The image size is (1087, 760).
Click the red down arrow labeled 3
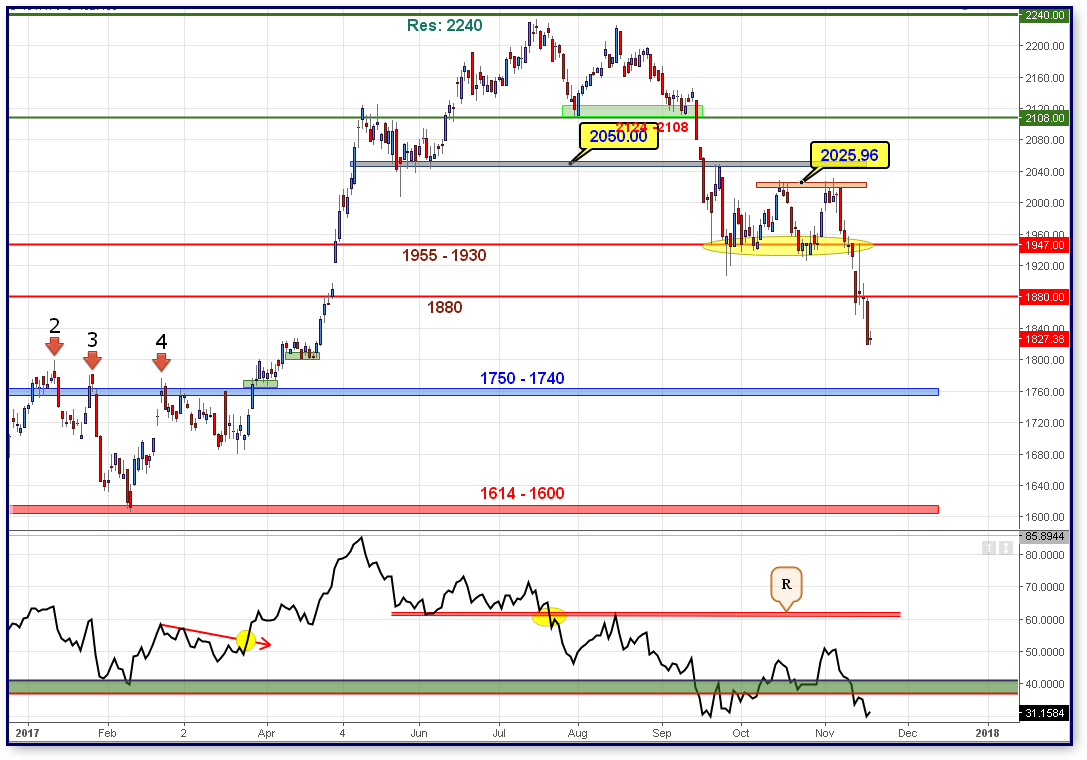coord(92,359)
